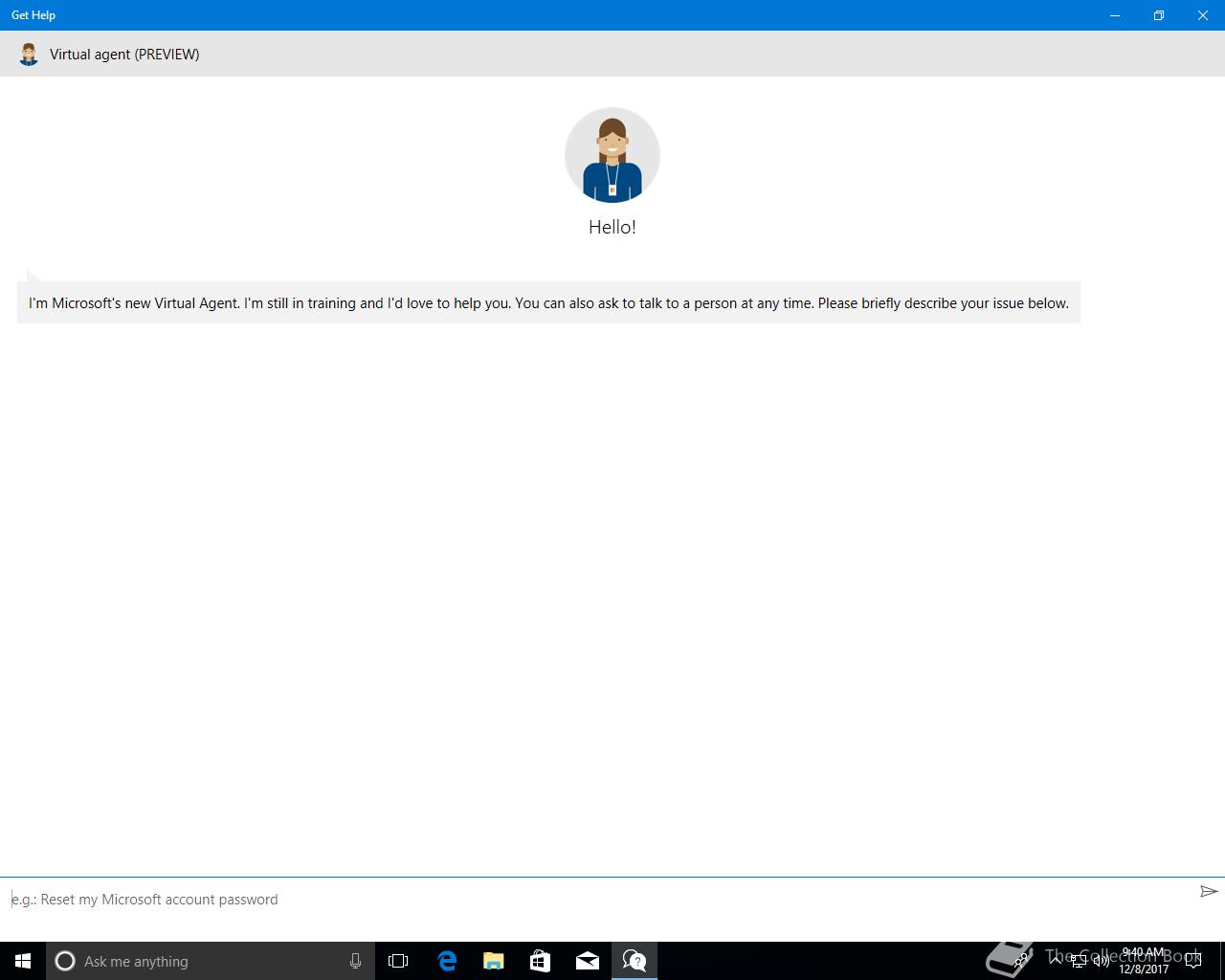Open Microsoft Store from the taskbar
Viewport: 1225px width, 980px height.
(x=540, y=961)
